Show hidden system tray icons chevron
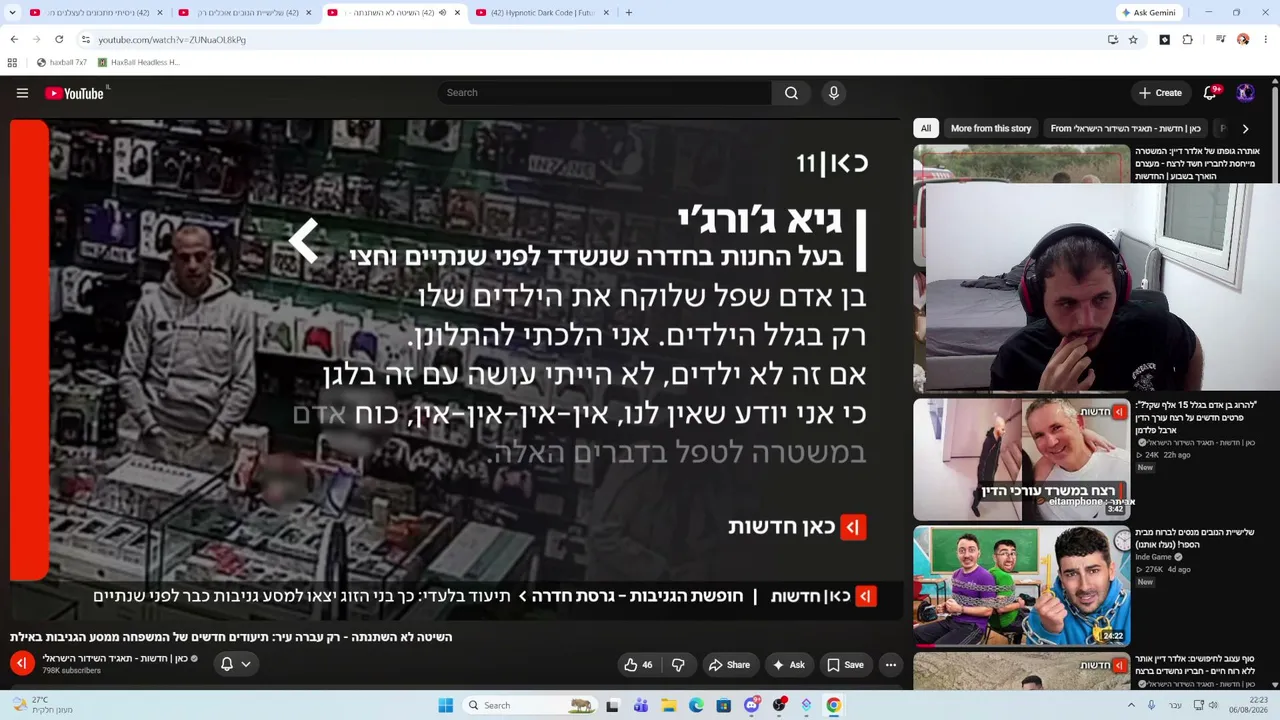The height and width of the screenshot is (720, 1280). pos(1132,705)
